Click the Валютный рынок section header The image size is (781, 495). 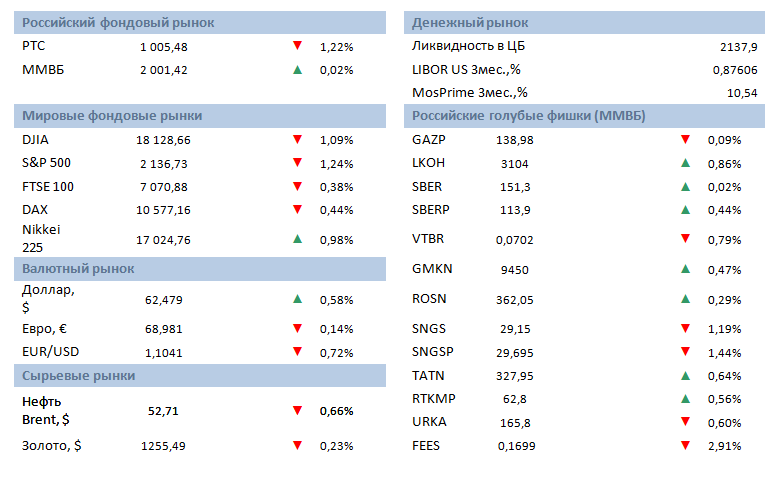[200, 268]
